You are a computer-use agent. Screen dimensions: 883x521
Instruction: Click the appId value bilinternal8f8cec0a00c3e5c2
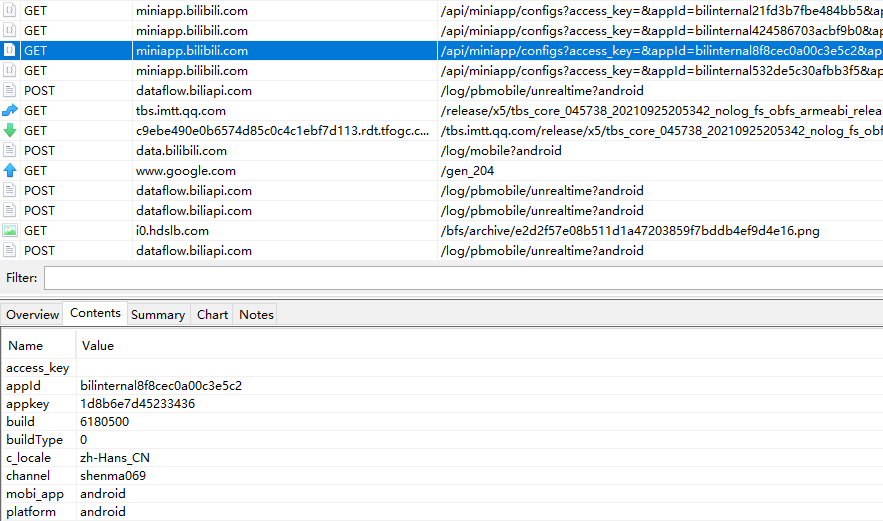click(161, 386)
